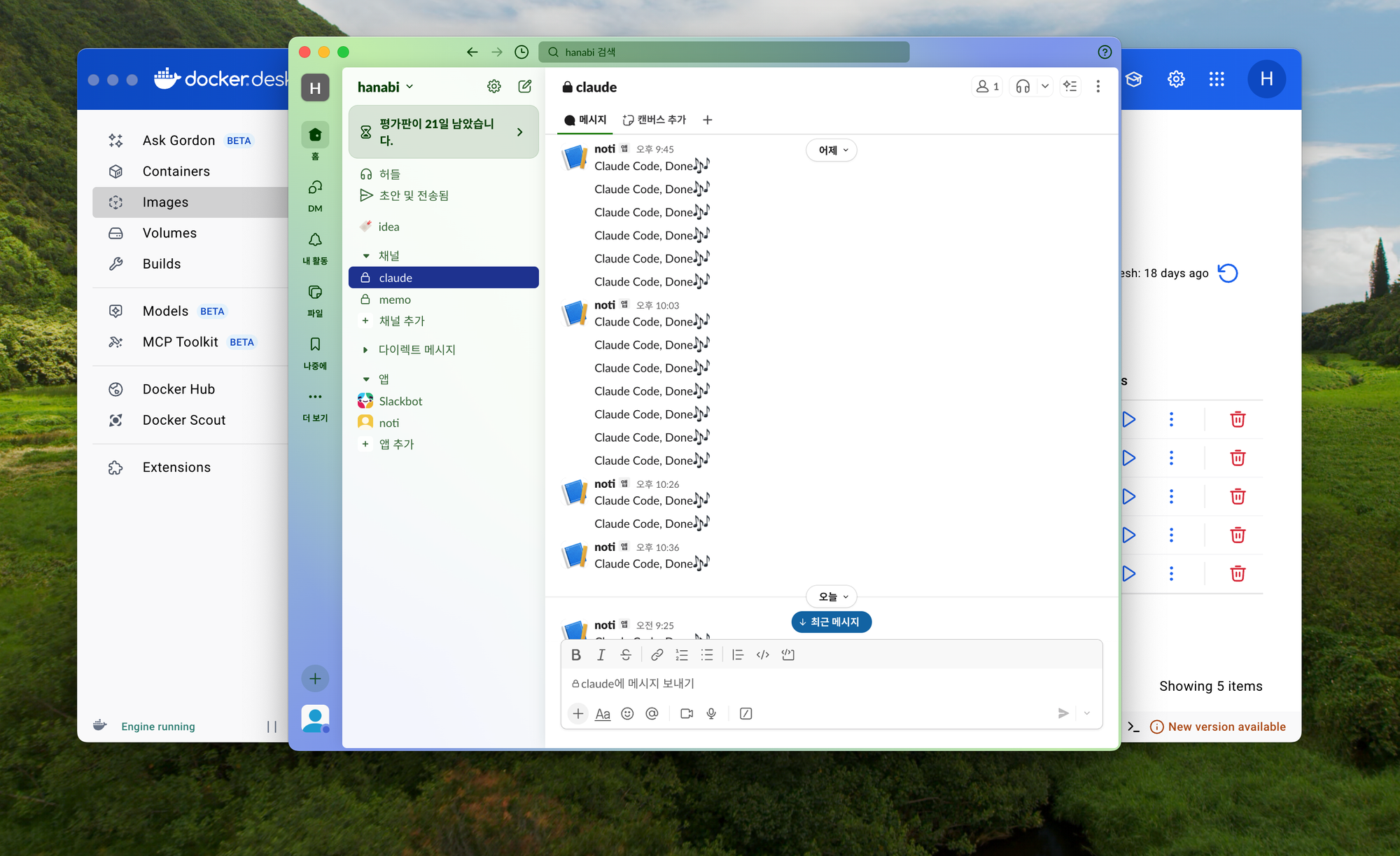This screenshot has width=1400, height=856.
Task: Open Slack history clock icon
Action: coord(521,52)
